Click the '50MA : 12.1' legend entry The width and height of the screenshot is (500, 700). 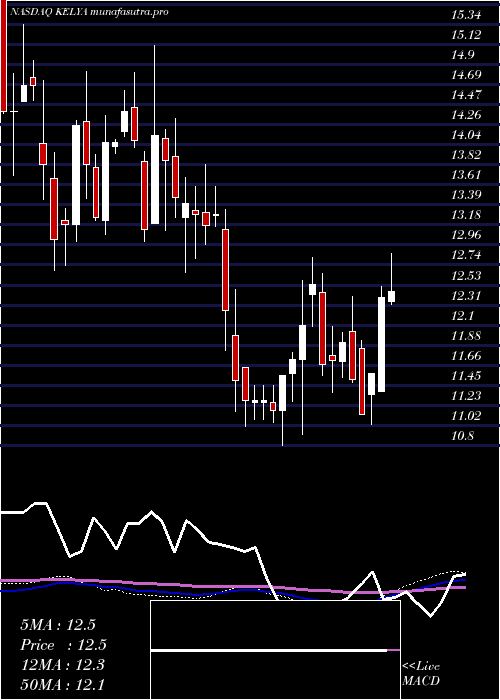pyautogui.click(x=62, y=685)
